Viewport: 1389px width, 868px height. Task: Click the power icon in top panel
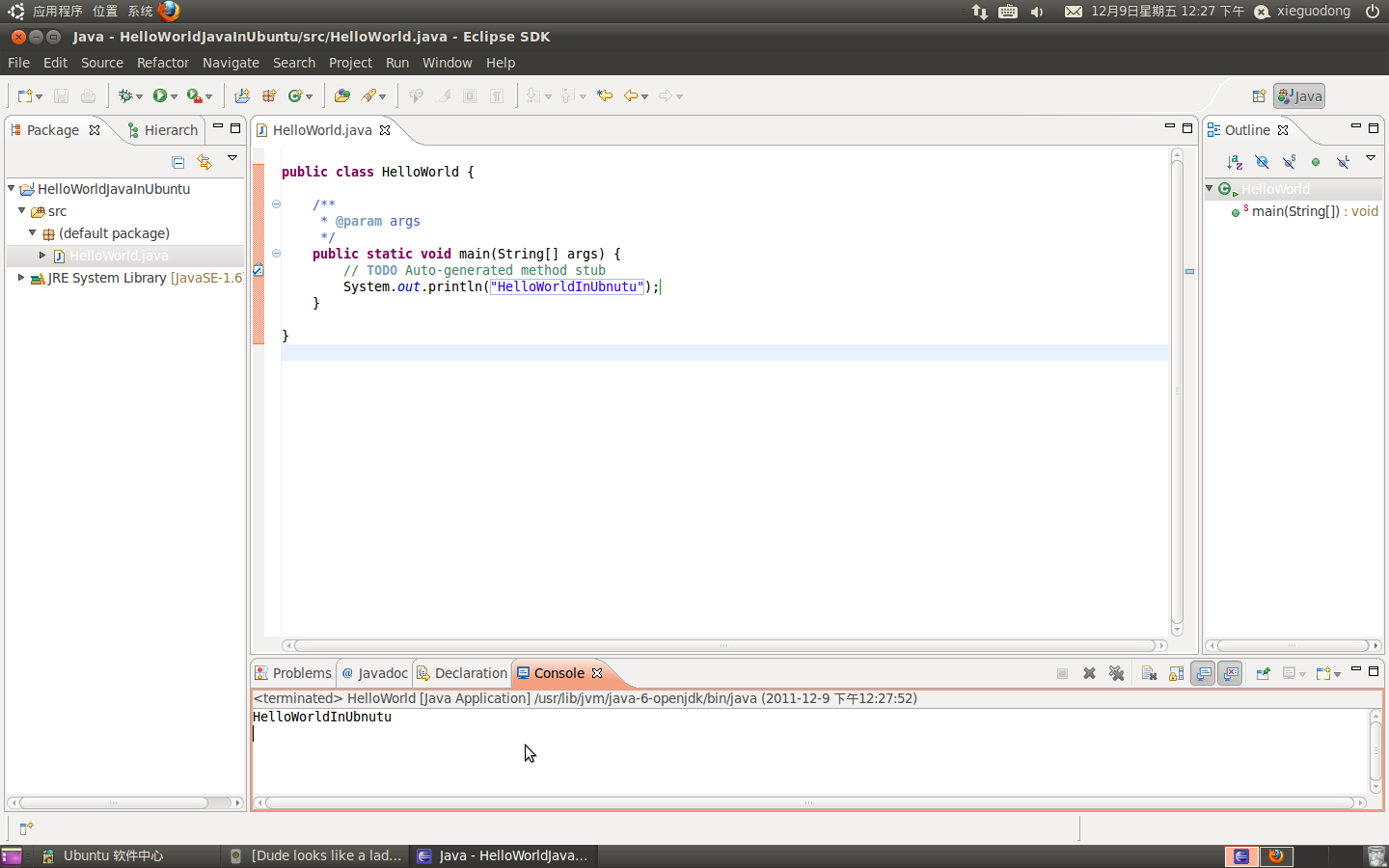[1372, 12]
